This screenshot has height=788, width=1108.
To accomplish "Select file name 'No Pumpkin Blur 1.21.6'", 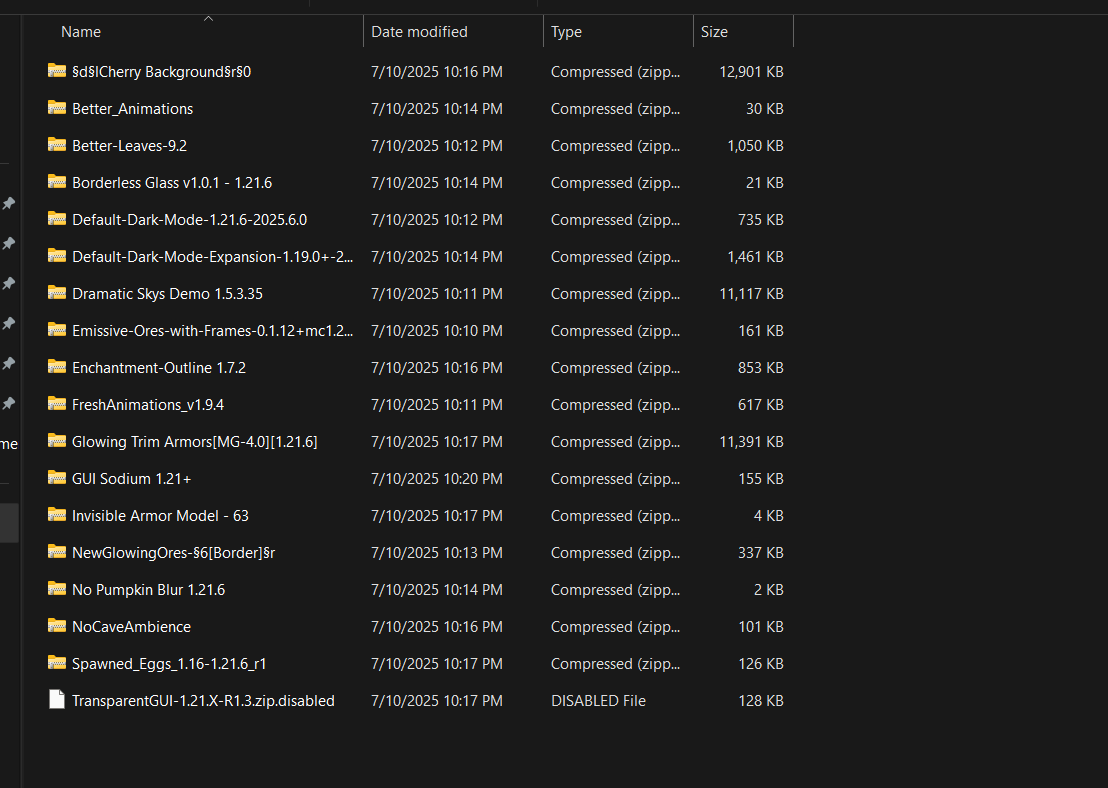I will point(148,590).
